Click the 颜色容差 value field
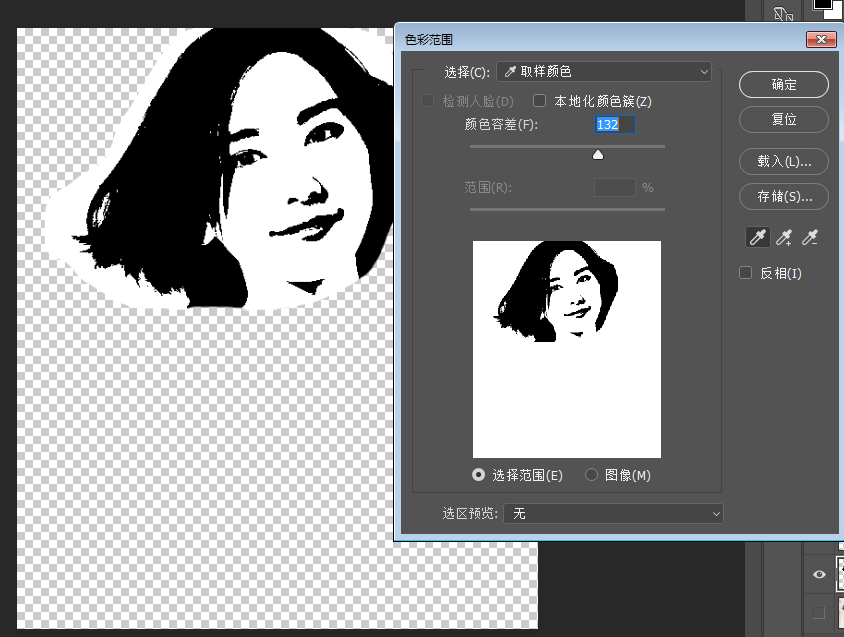Screen dimensions: 844x637 [x=615, y=124]
